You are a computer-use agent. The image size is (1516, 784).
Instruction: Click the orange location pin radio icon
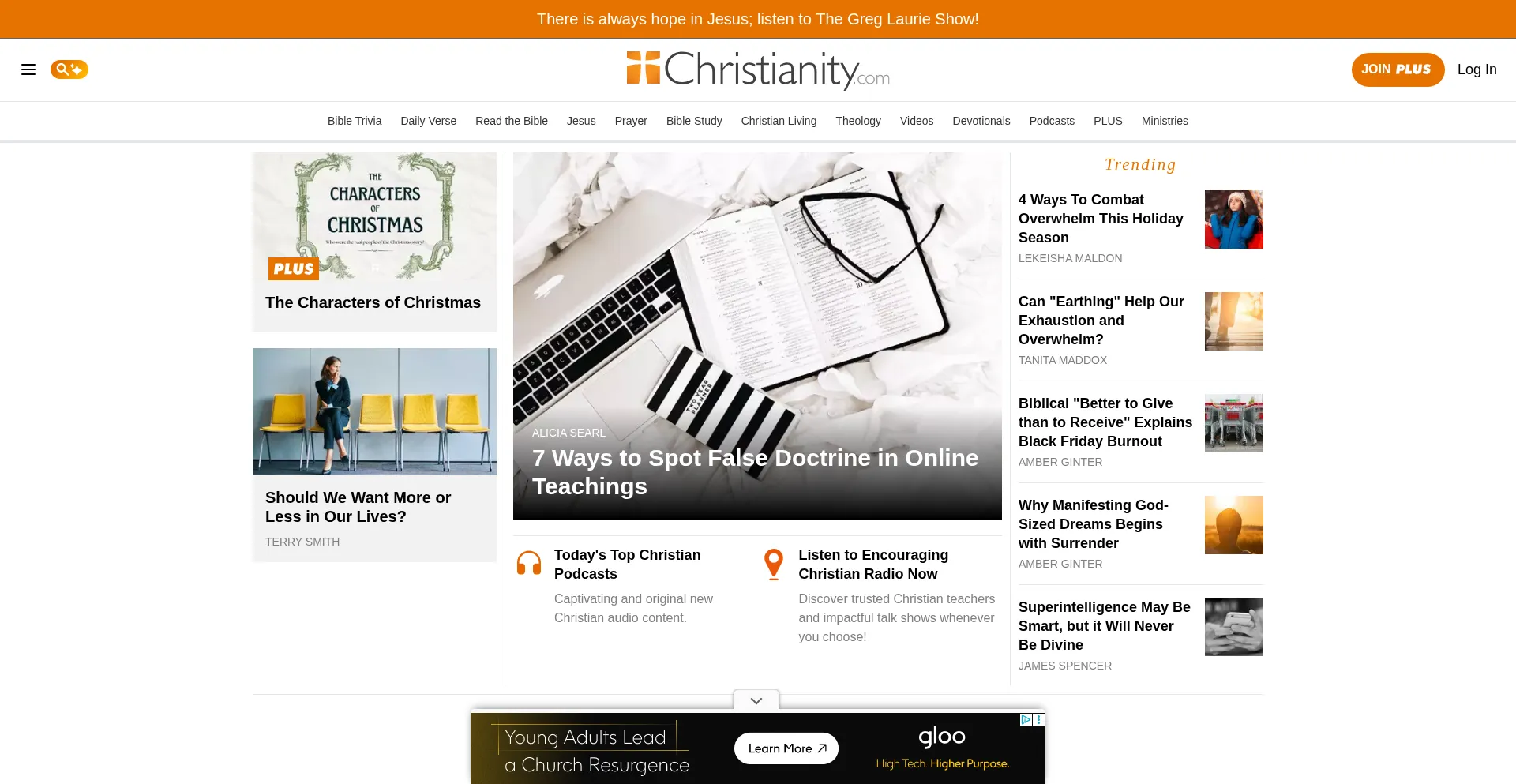point(774,565)
